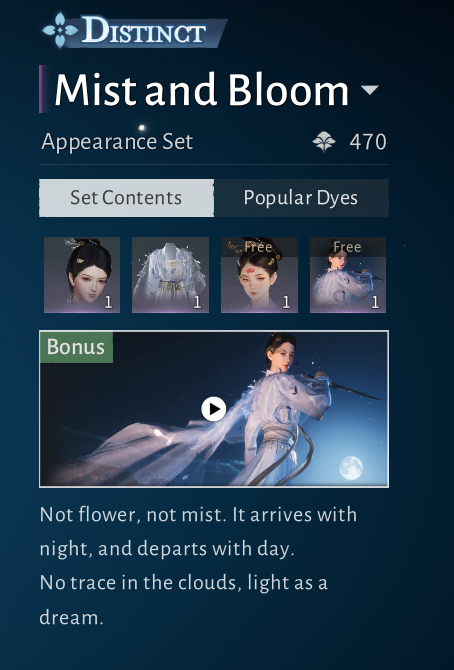Viewport: 454px width, 670px height.
Task: Click the Free tag on the pose item
Action: click(x=347, y=247)
